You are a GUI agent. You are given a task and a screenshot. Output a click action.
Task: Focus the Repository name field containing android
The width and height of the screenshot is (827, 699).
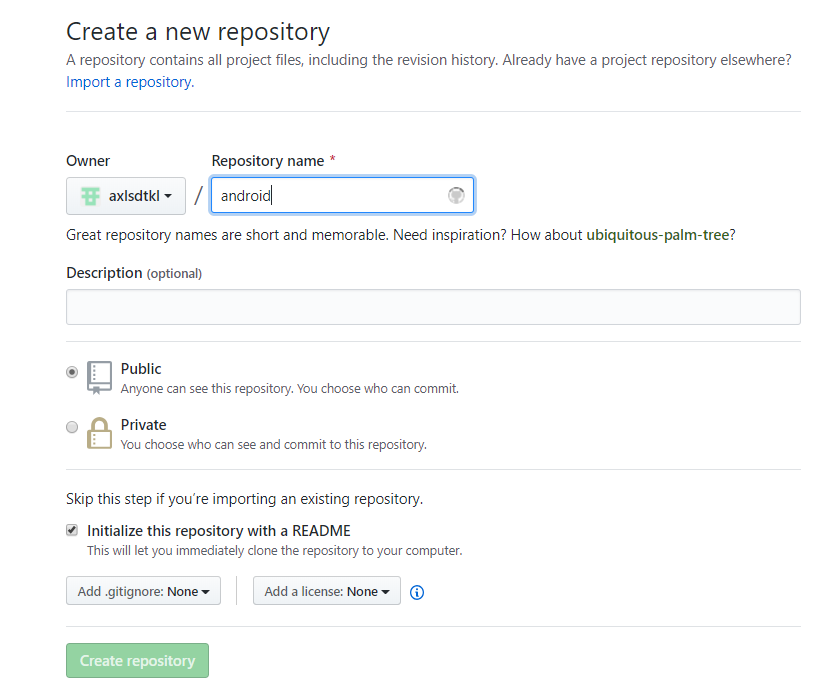click(330, 196)
